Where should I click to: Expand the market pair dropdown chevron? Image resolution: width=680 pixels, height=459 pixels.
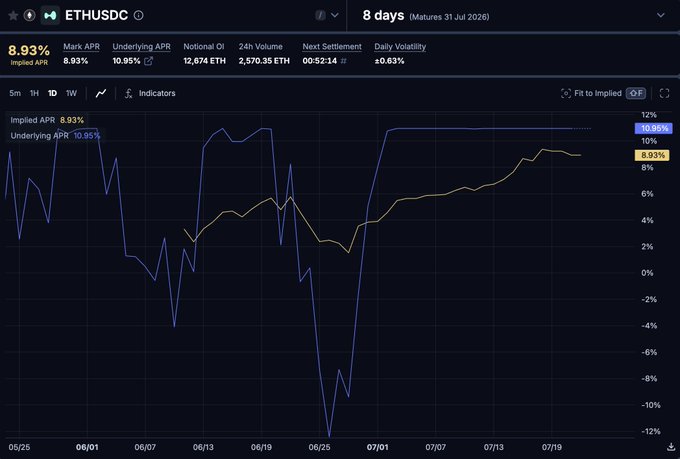tap(335, 15)
